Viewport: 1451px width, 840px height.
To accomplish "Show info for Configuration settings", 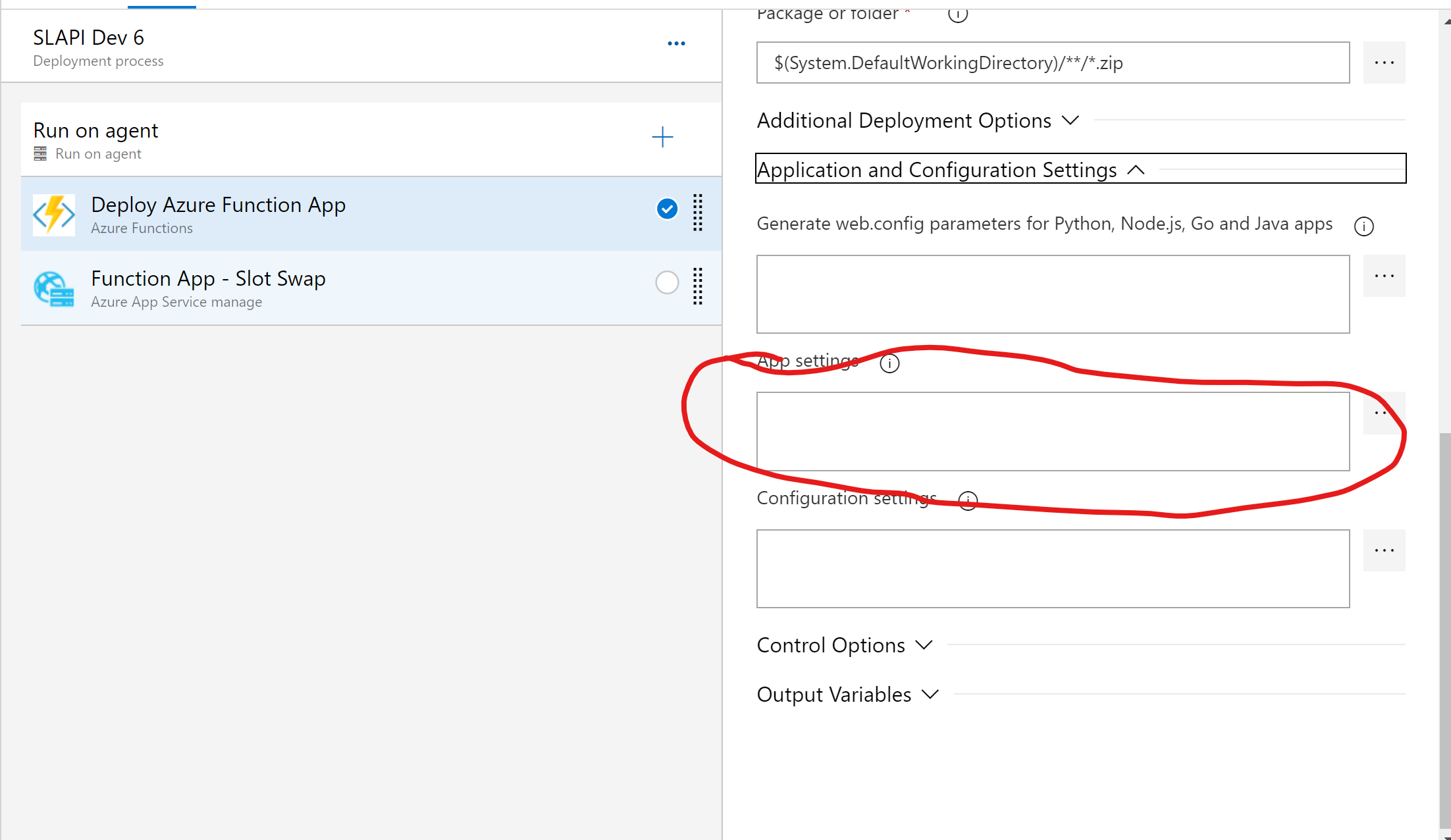I will coord(968,500).
